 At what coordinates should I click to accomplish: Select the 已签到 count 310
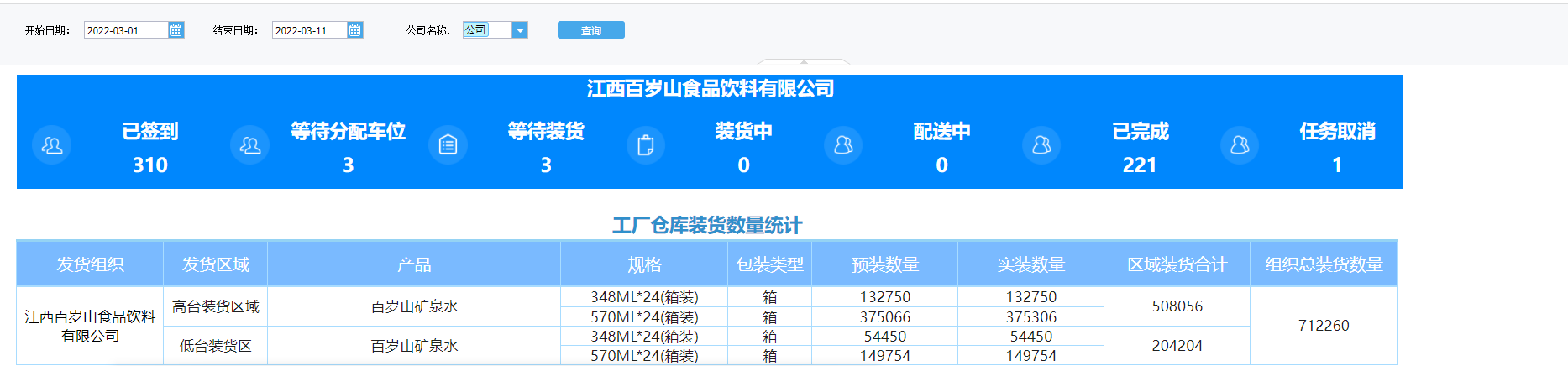click(150, 165)
